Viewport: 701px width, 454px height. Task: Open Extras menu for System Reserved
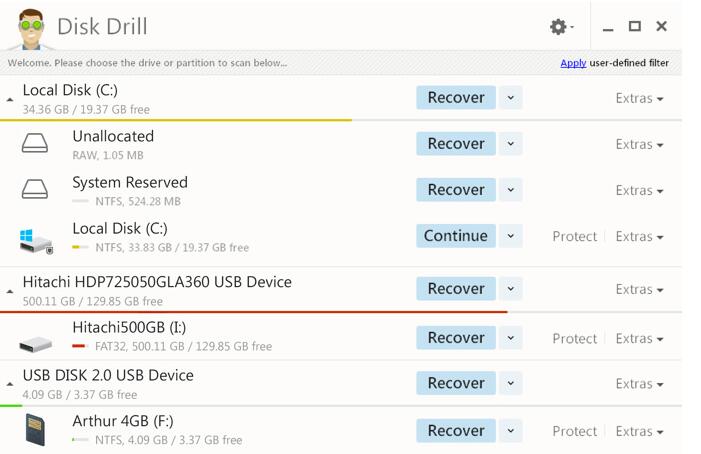pos(639,190)
